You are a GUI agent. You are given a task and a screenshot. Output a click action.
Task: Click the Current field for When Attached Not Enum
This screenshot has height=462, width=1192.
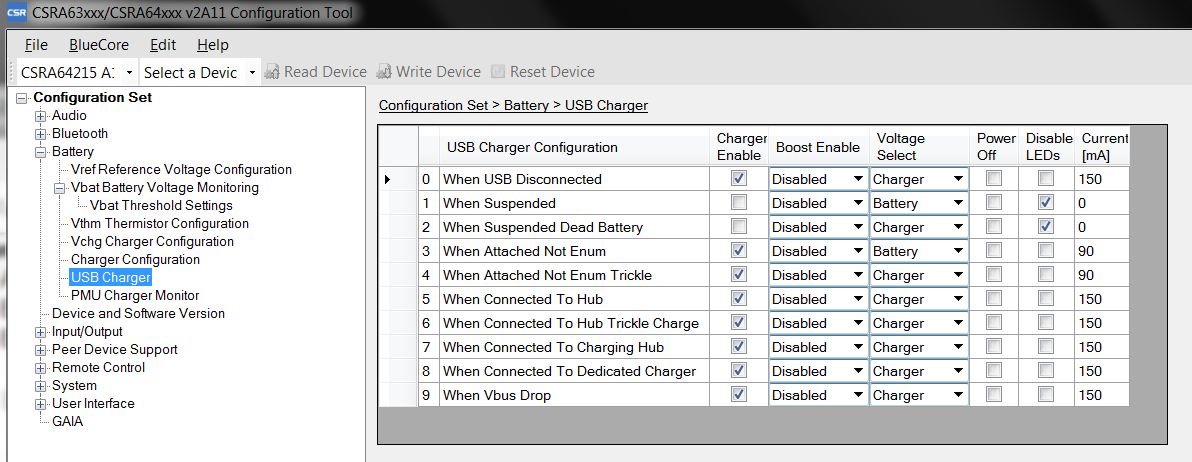pyautogui.click(x=1100, y=251)
